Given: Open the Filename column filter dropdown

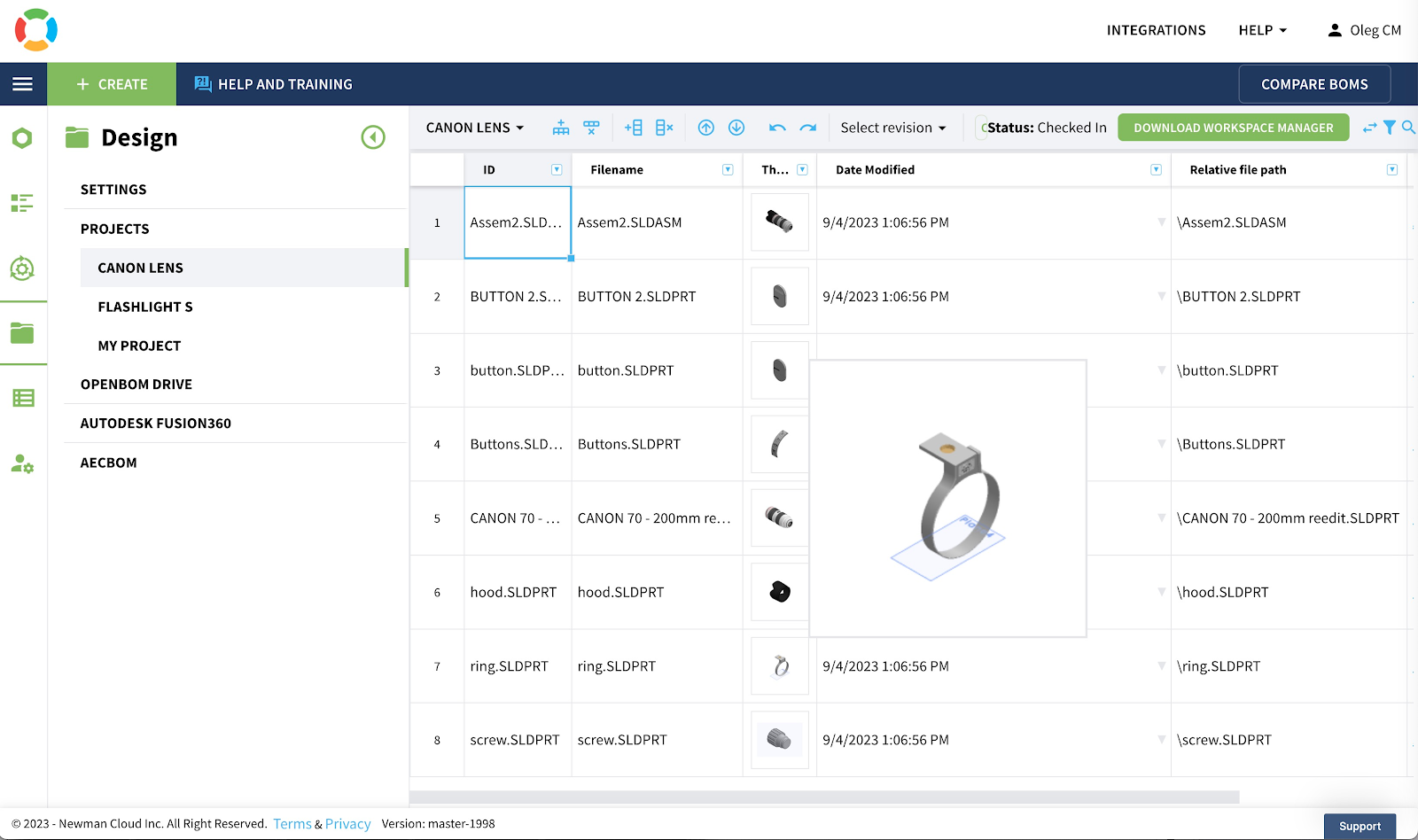Looking at the screenshot, I should coord(728,170).
